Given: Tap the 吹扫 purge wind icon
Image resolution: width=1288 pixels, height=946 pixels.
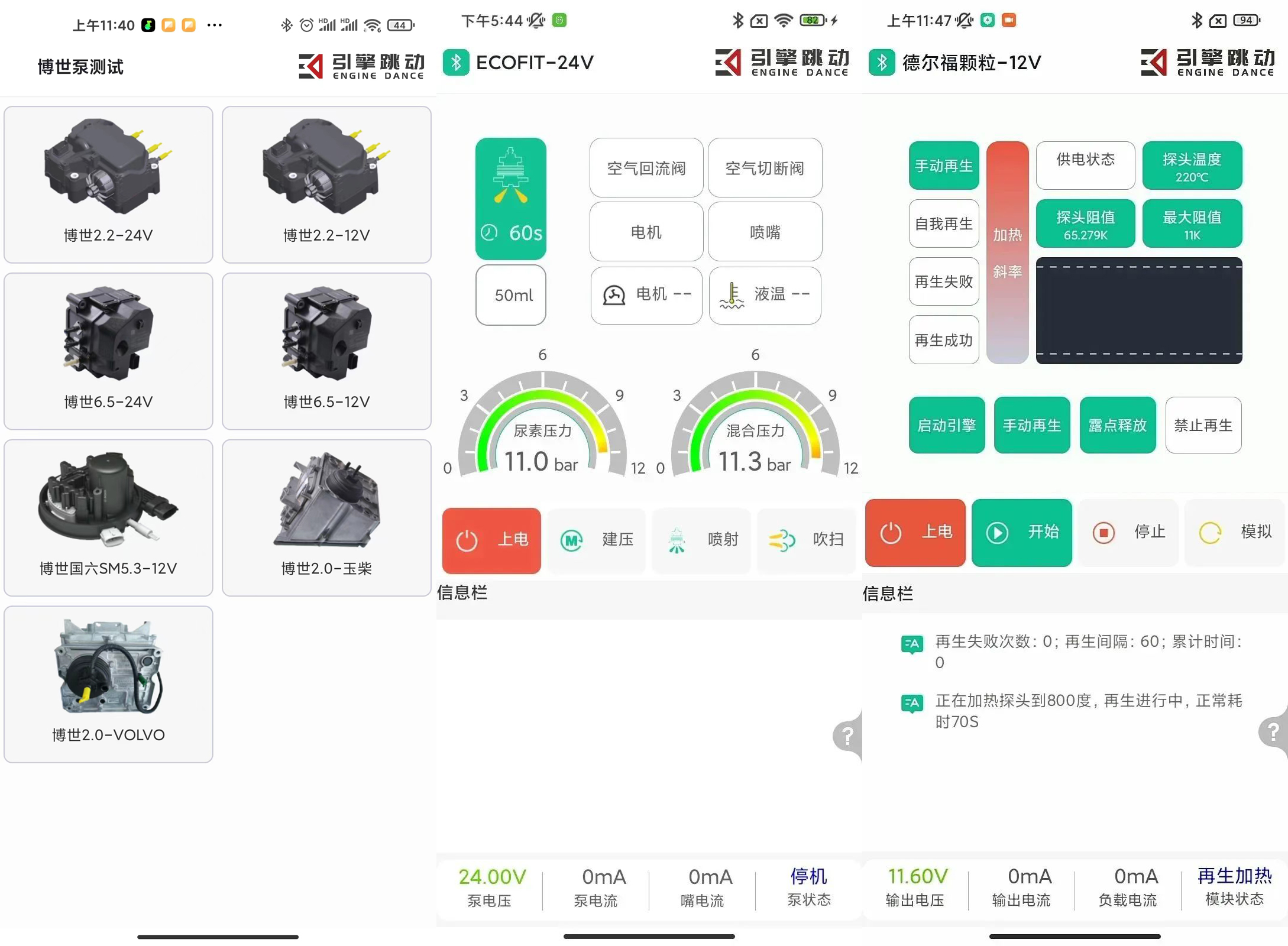Looking at the screenshot, I should 782,540.
